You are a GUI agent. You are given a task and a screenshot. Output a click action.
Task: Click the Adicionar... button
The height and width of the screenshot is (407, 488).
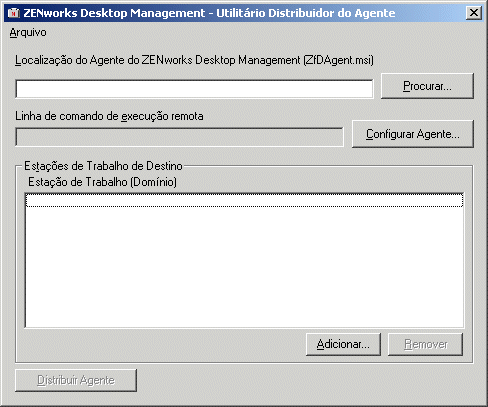(x=343, y=344)
